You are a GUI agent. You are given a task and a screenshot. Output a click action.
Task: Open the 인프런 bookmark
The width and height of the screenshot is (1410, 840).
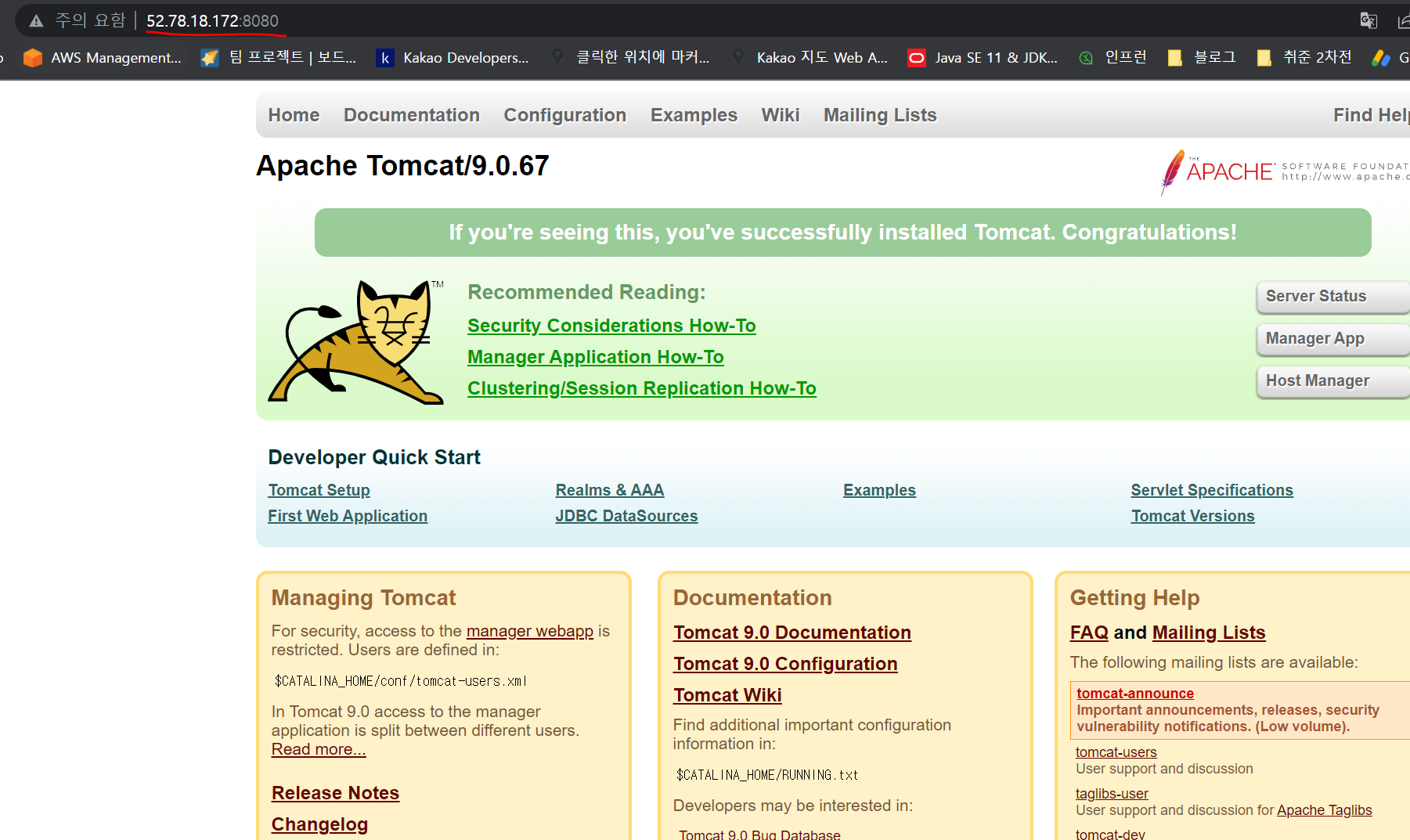(x=1112, y=58)
